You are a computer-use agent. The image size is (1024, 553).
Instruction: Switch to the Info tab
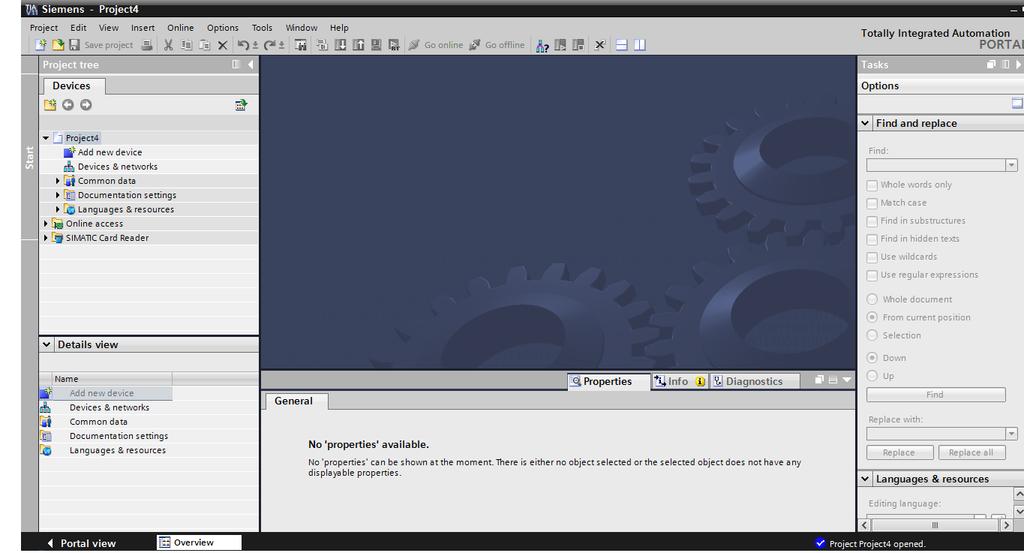(x=679, y=381)
